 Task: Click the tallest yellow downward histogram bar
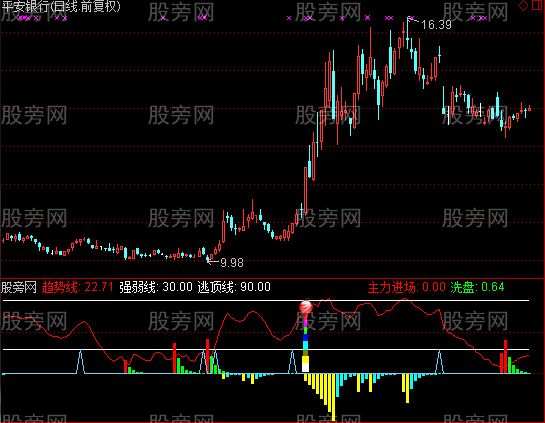click(x=334, y=397)
